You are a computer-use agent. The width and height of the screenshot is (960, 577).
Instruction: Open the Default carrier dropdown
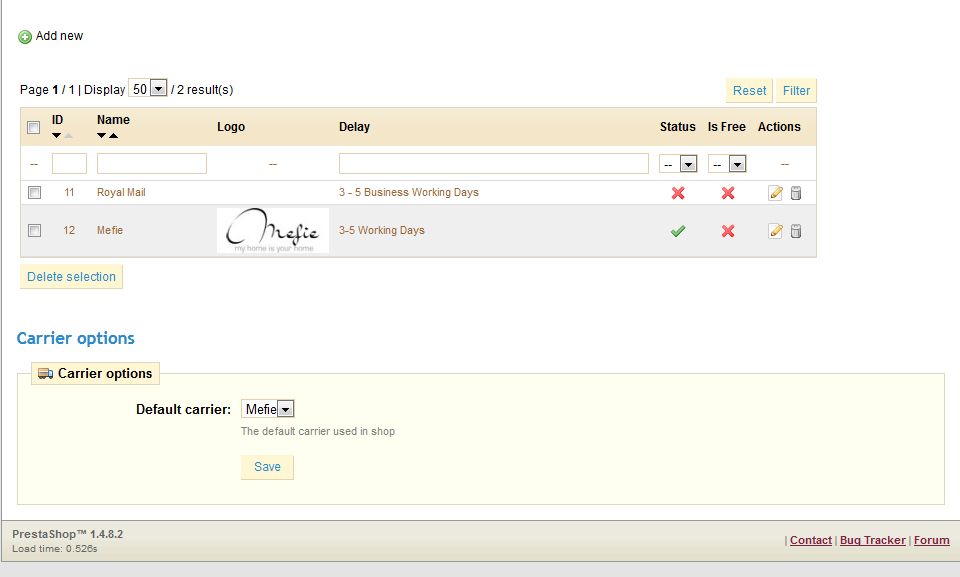268,409
